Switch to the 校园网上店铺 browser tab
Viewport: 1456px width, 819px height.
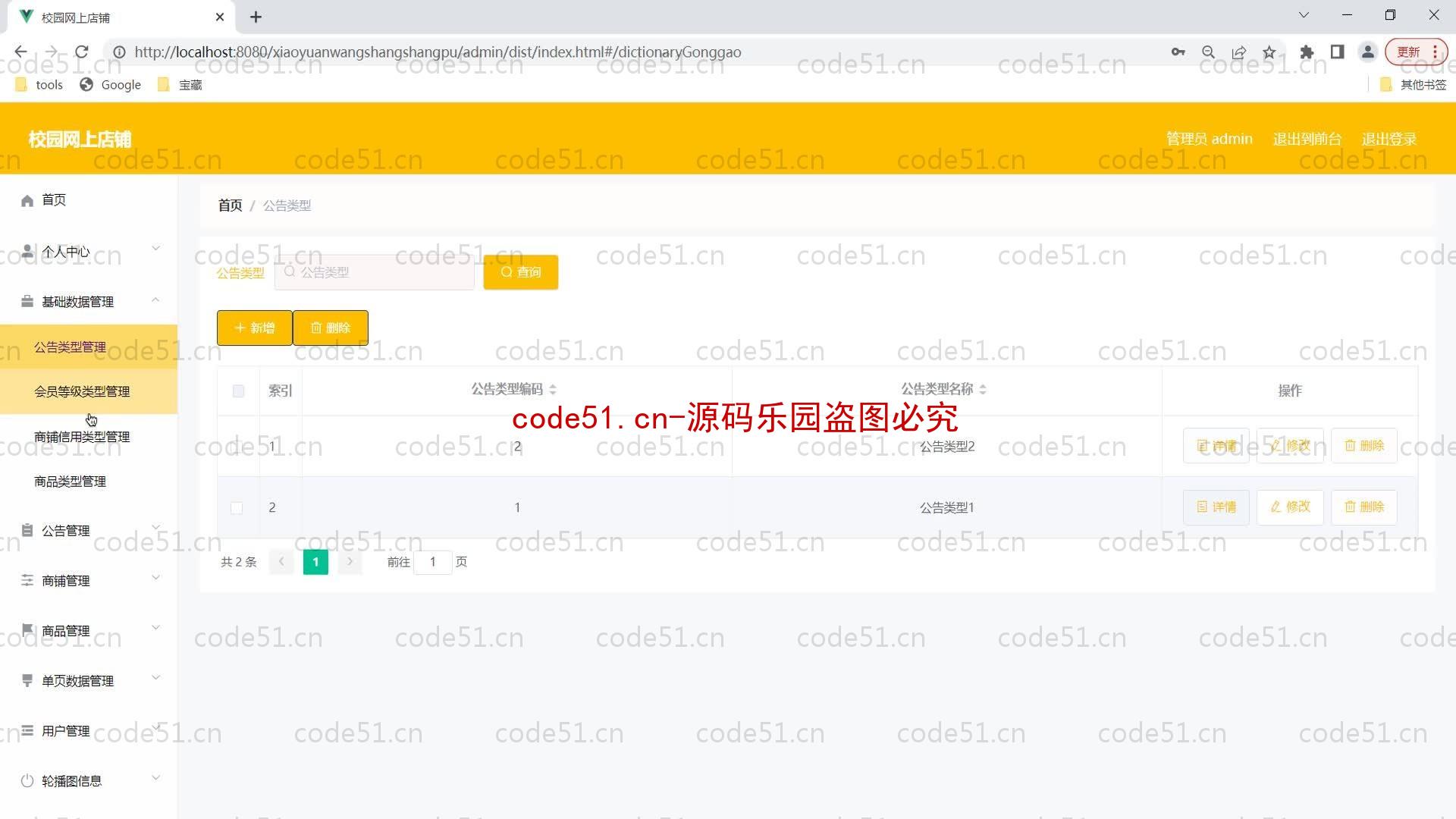tap(121, 17)
